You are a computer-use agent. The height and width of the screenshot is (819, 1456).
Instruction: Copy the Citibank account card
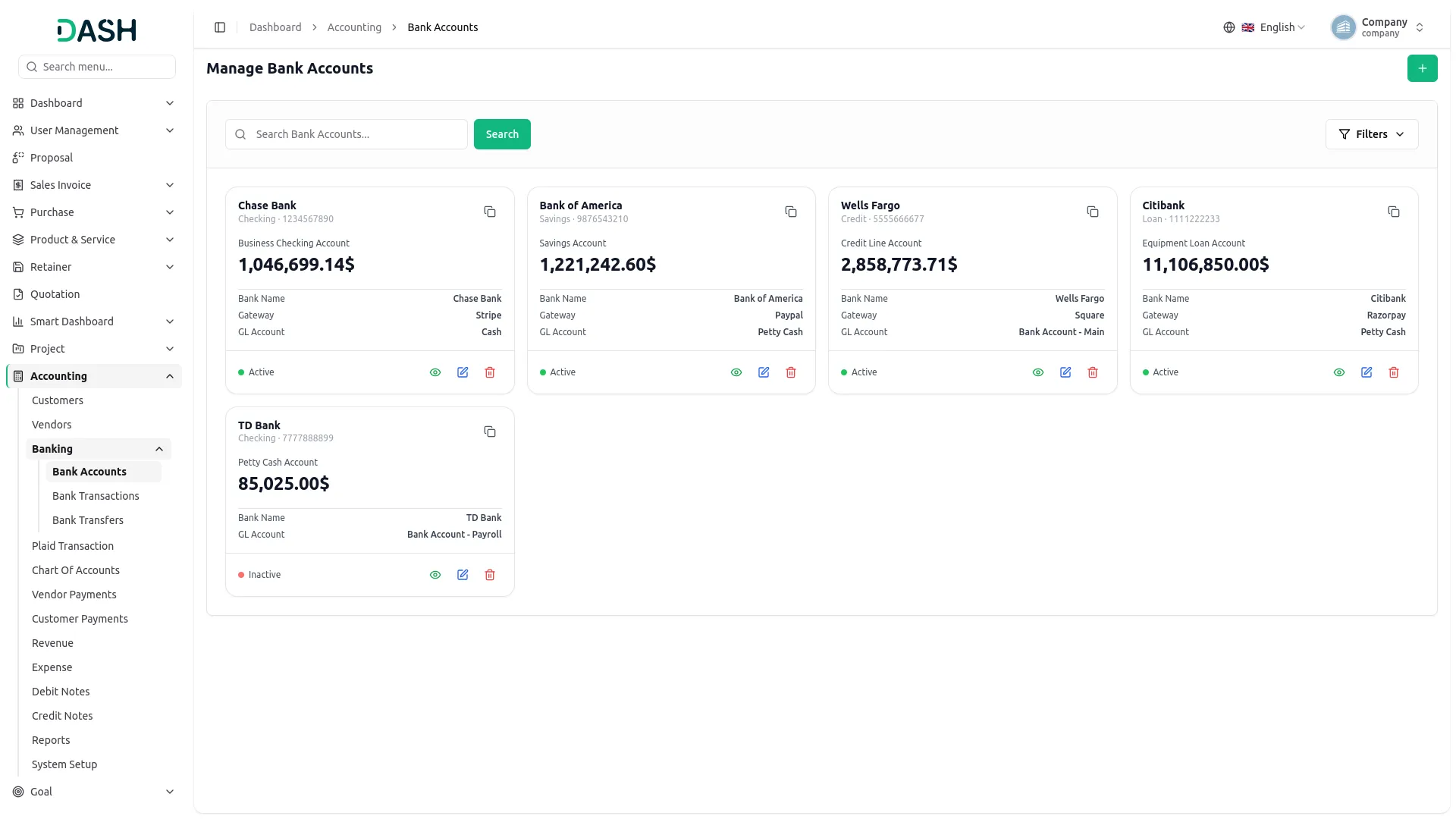click(x=1394, y=212)
